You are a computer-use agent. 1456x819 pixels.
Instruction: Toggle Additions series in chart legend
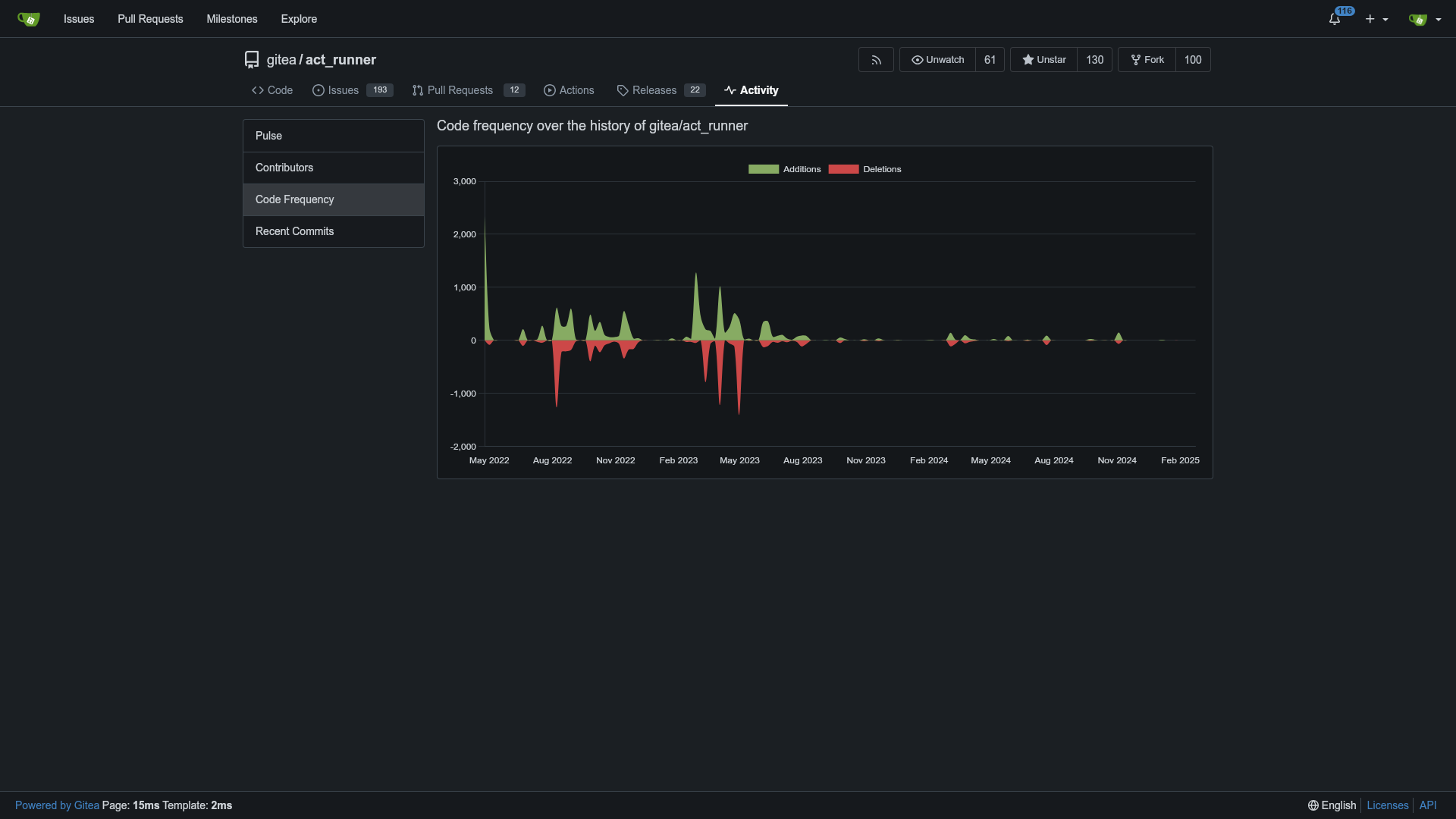(785, 169)
